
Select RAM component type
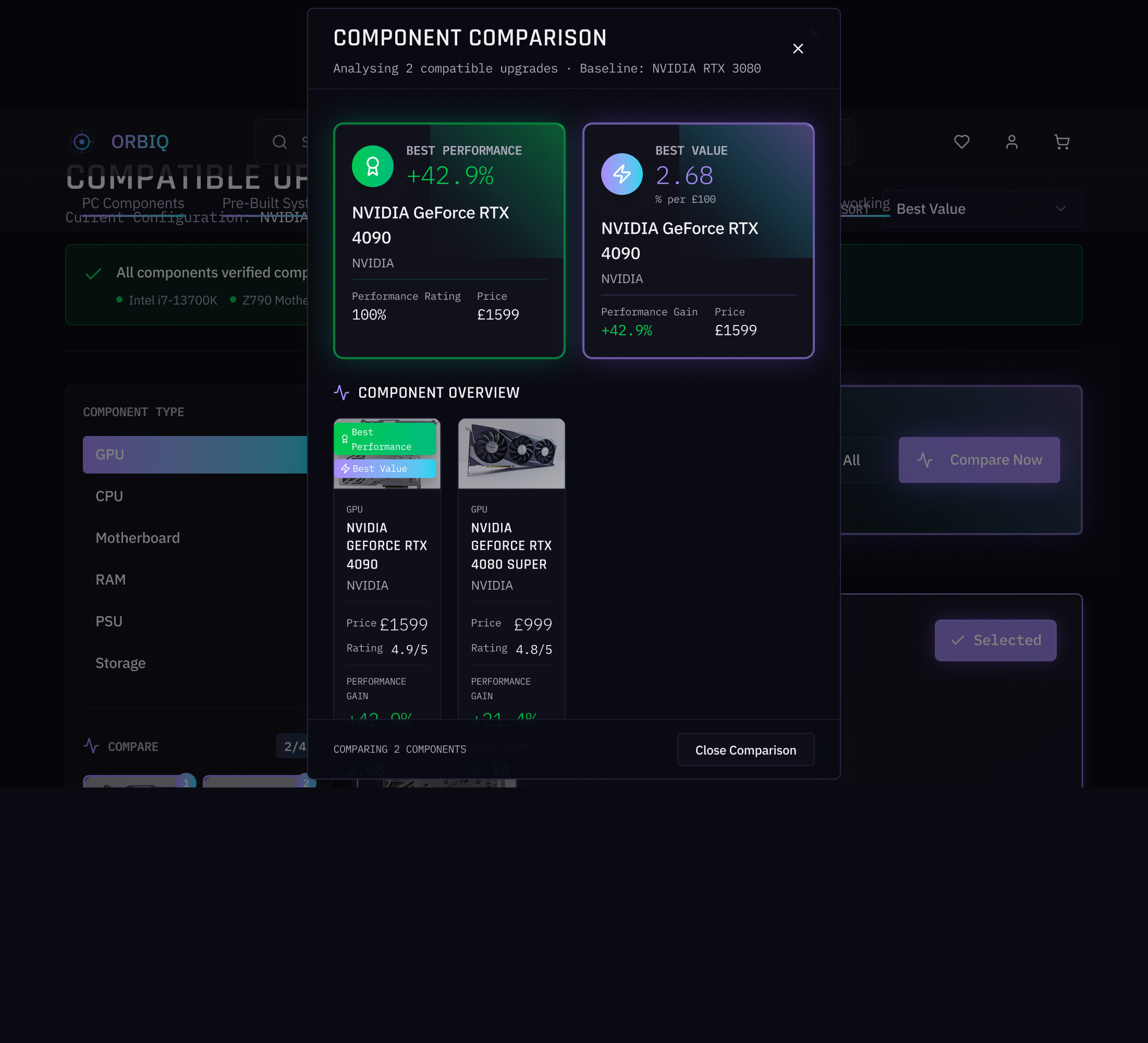[x=196, y=579]
